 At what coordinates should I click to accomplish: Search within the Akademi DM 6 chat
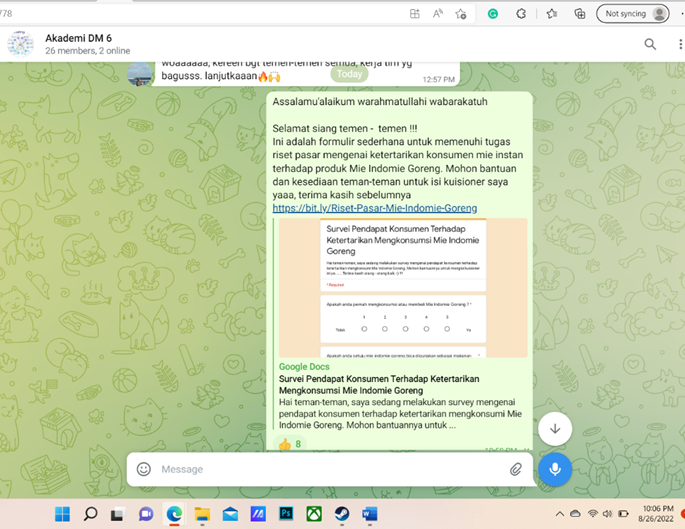(650, 44)
